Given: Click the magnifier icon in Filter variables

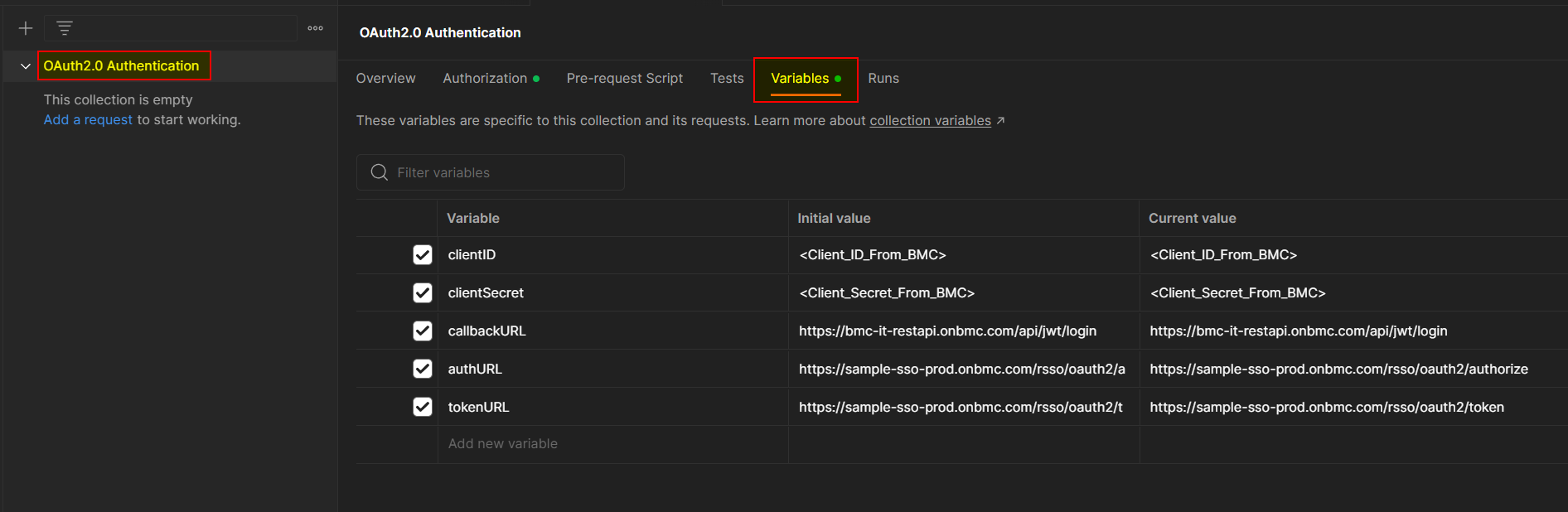Looking at the screenshot, I should click(x=380, y=172).
